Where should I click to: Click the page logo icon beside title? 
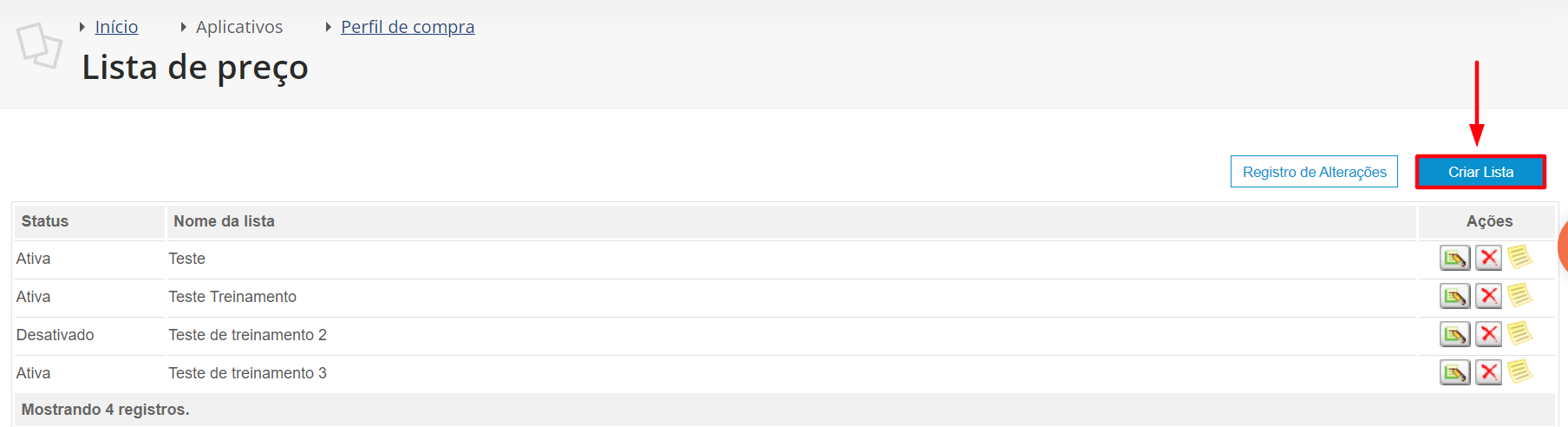39,45
